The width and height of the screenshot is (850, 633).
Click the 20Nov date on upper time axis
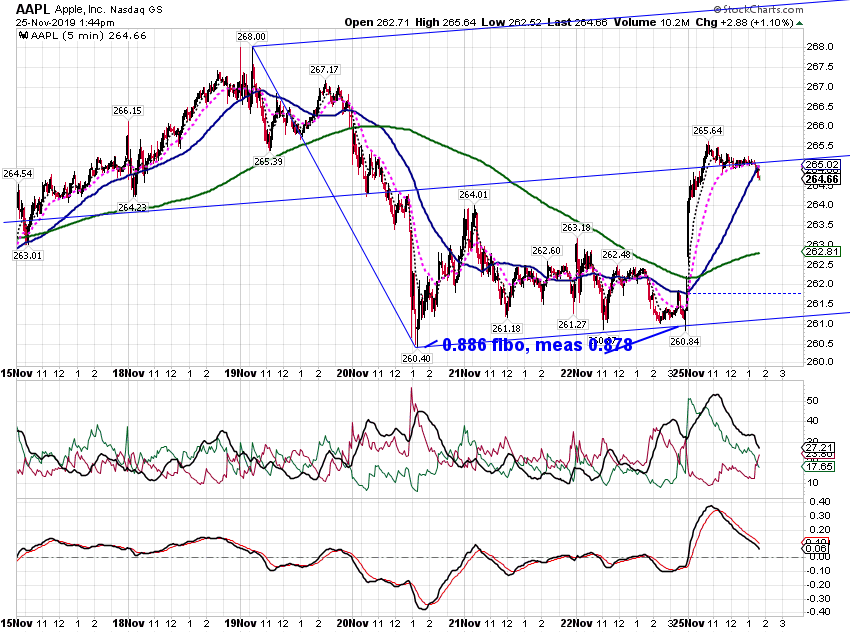[x=352, y=373]
